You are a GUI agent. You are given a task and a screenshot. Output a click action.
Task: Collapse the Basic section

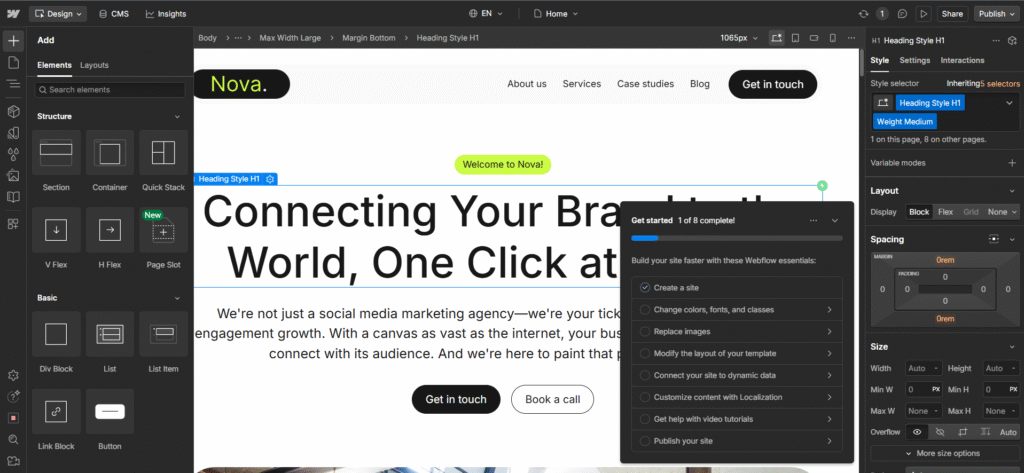tap(177, 298)
